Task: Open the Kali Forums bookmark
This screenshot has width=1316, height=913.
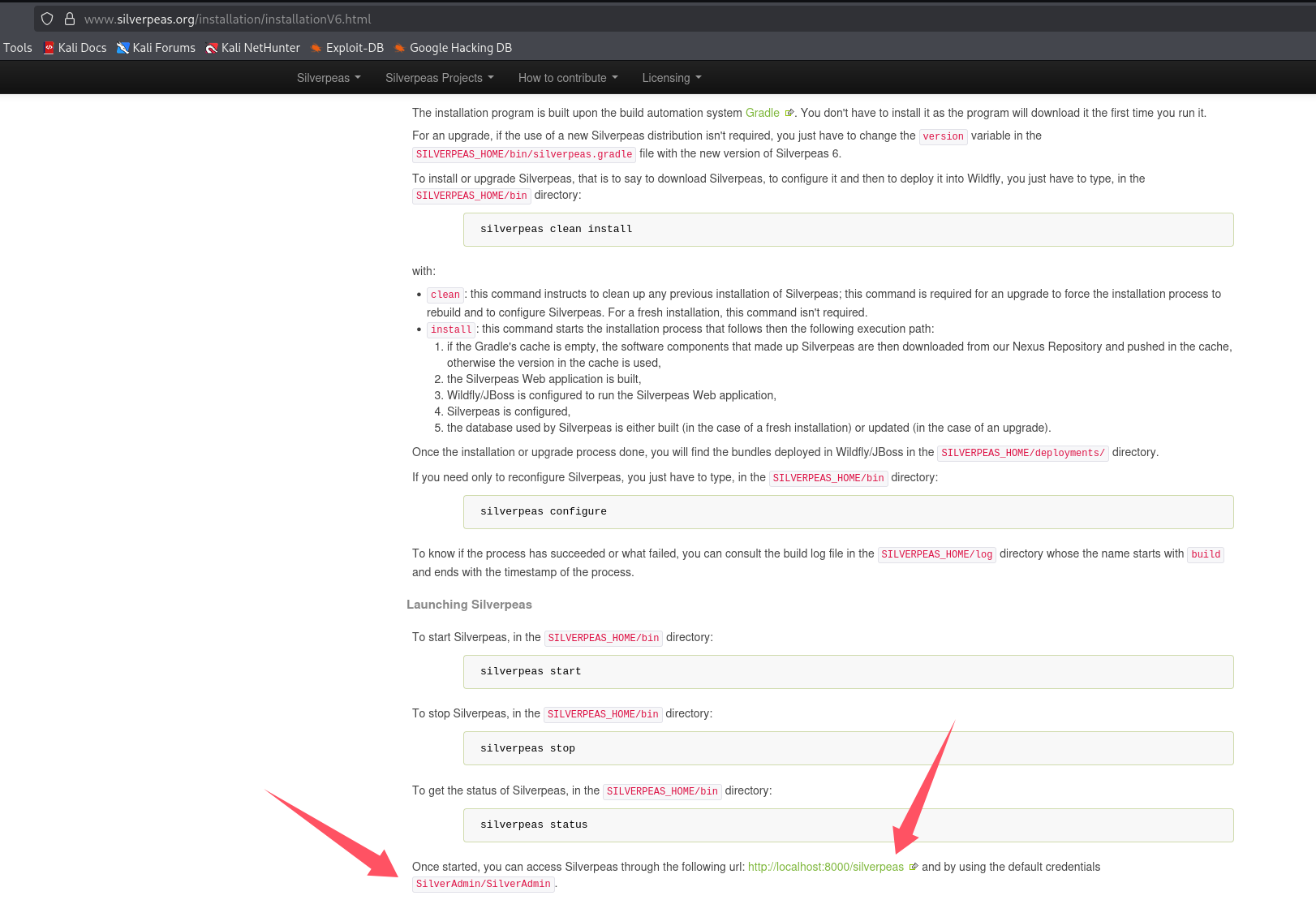Action: pyautogui.click(x=156, y=48)
